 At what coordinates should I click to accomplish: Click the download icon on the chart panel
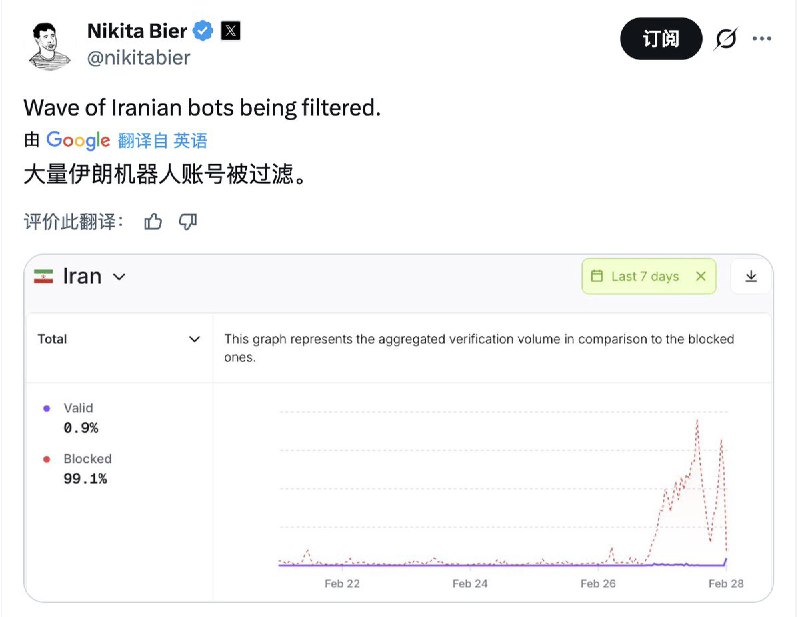coord(751,276)
